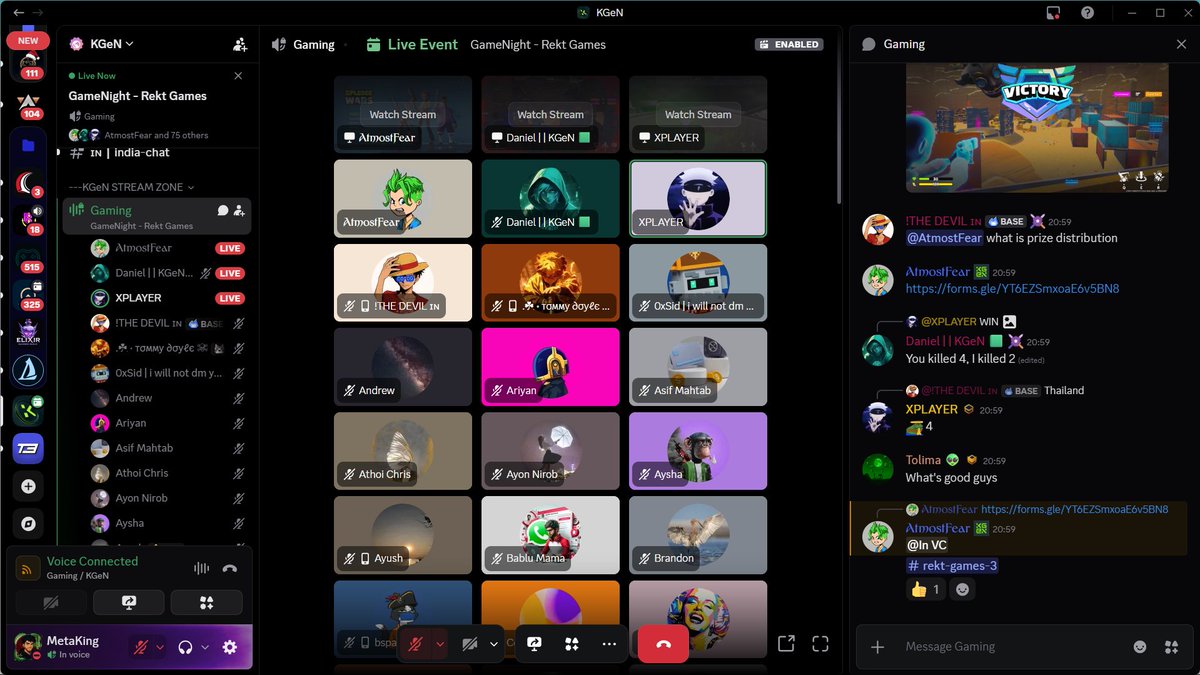Unmute microphone in bottom call bar
The image size is (1200, 675).
[x=416, y=644]
